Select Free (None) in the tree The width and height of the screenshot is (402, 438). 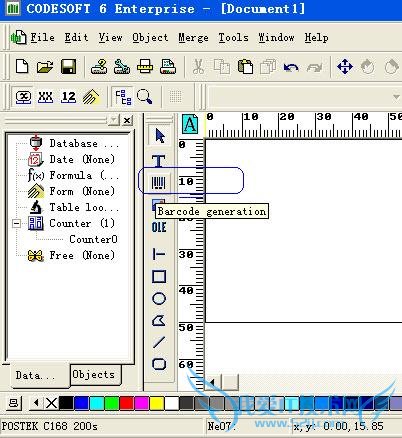click(72, 255)
